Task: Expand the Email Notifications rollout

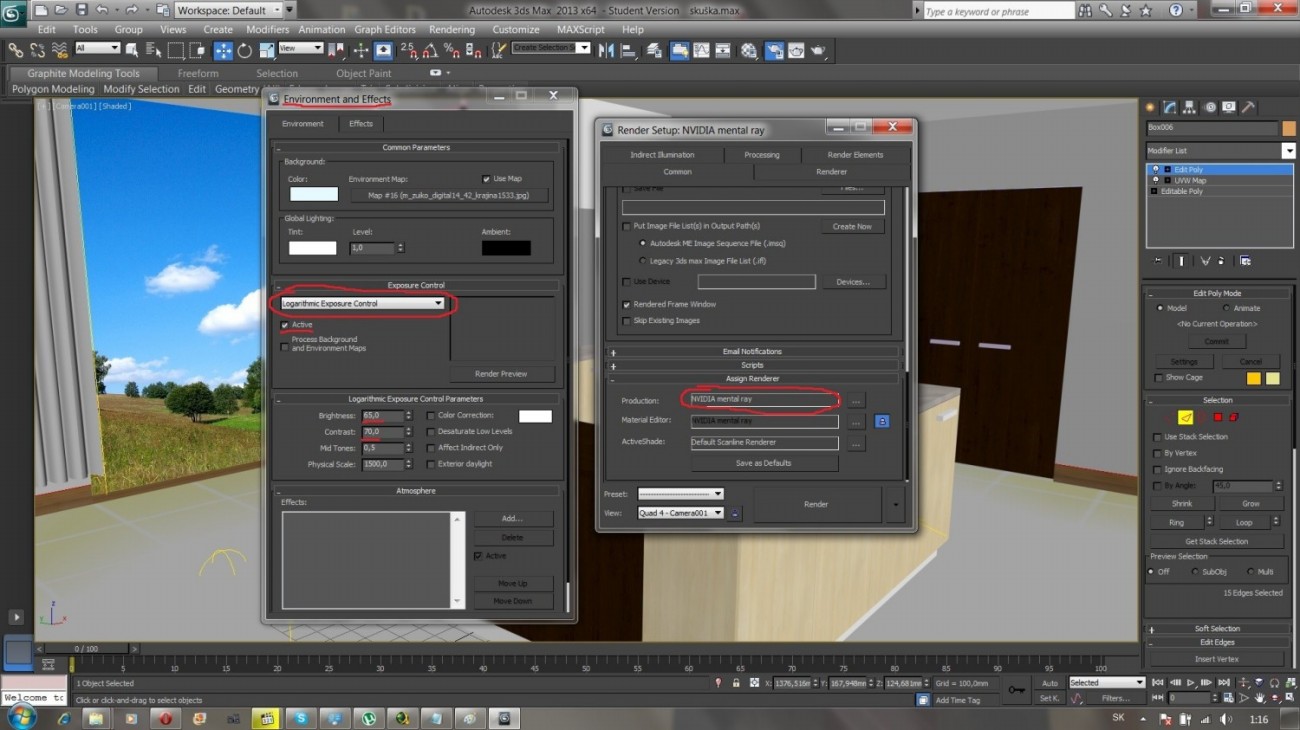Action: click(x=752, y=352)
